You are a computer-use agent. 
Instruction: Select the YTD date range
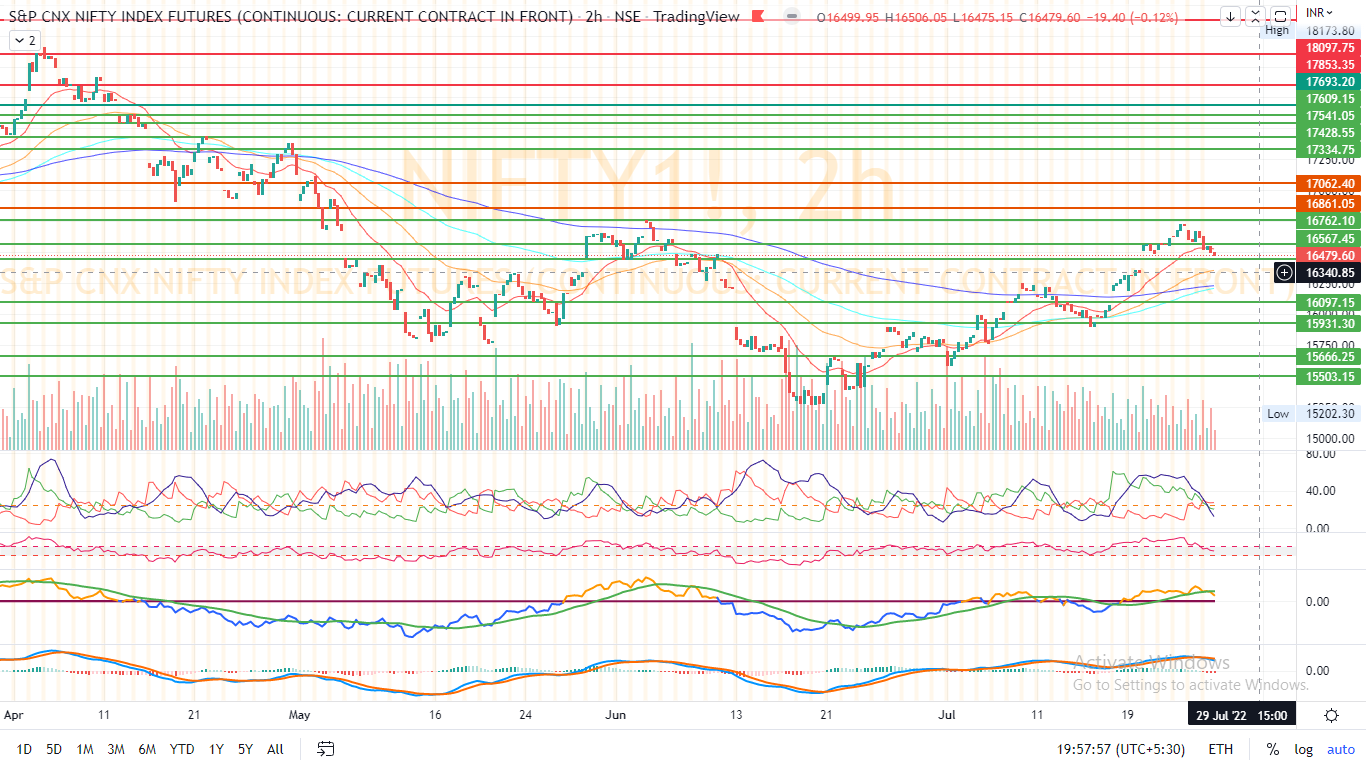(x=182, y=749)
